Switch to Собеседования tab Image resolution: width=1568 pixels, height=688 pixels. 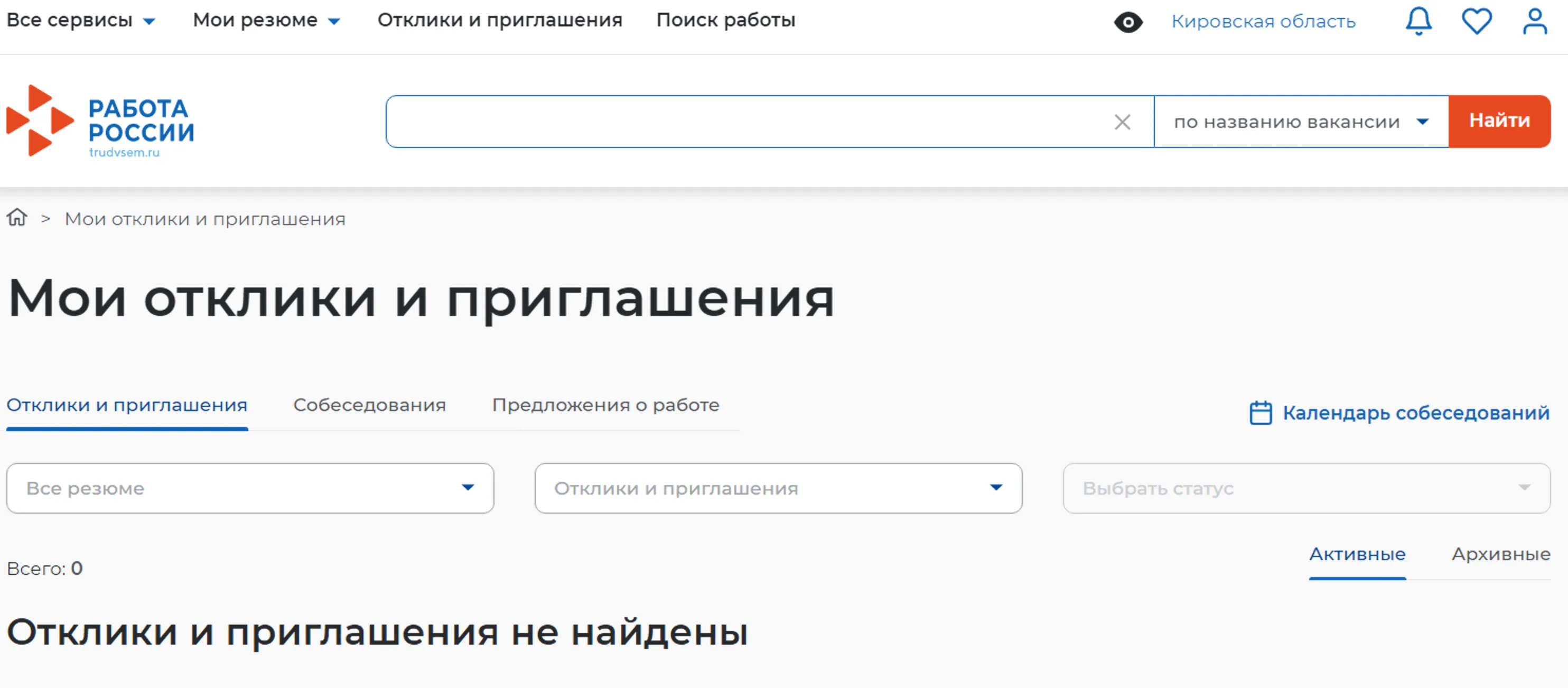tap(369, 405)
